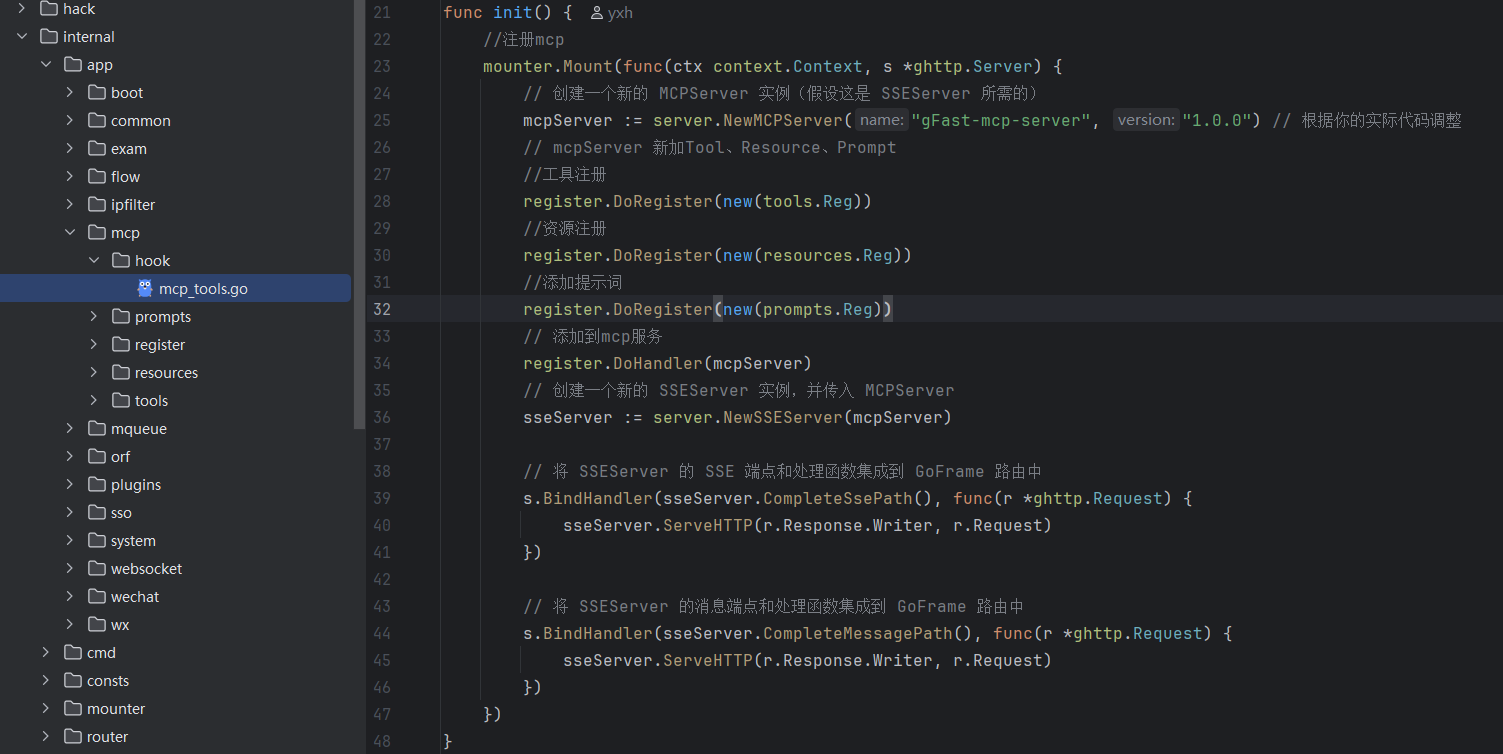
Task: Click the plugins folder icon
Action: (96, 485)
